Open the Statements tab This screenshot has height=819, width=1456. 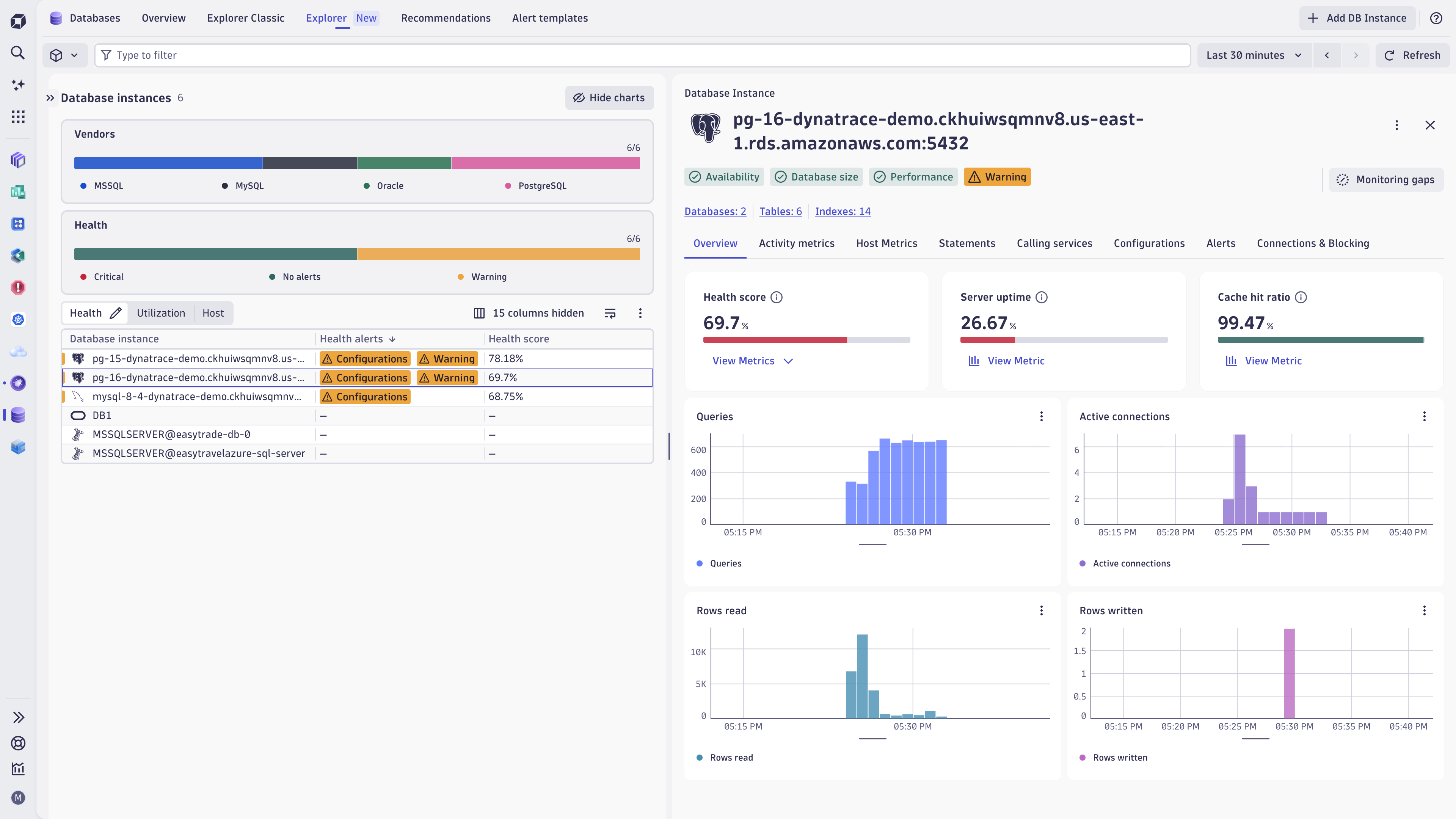(x=967, y=243)
